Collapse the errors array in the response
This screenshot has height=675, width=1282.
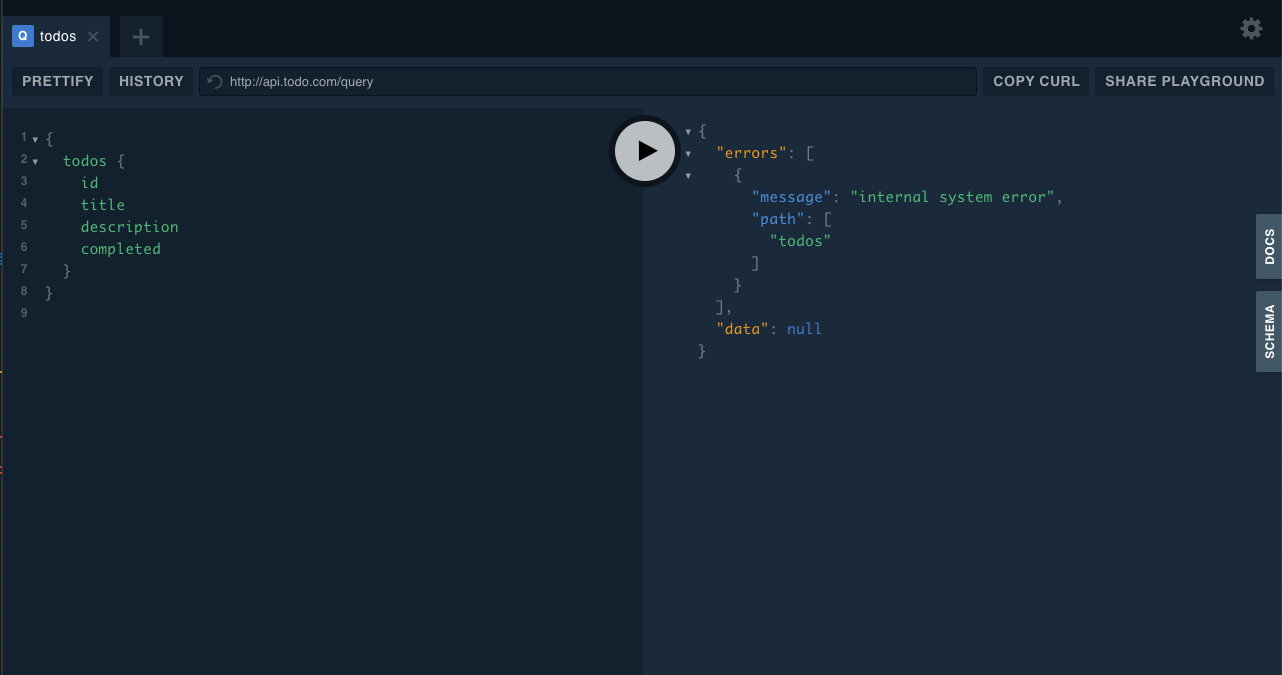(687, 152)
